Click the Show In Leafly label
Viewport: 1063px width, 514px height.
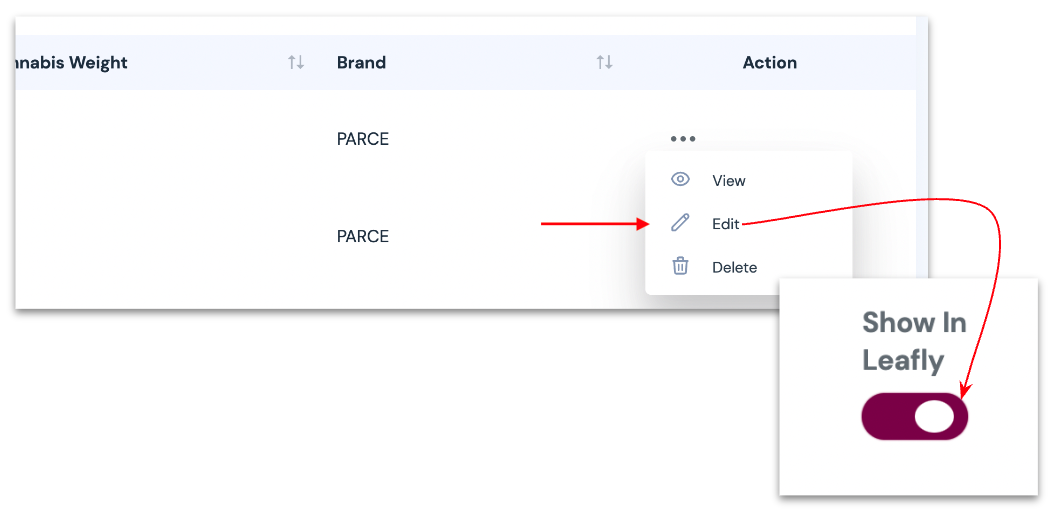913,341
